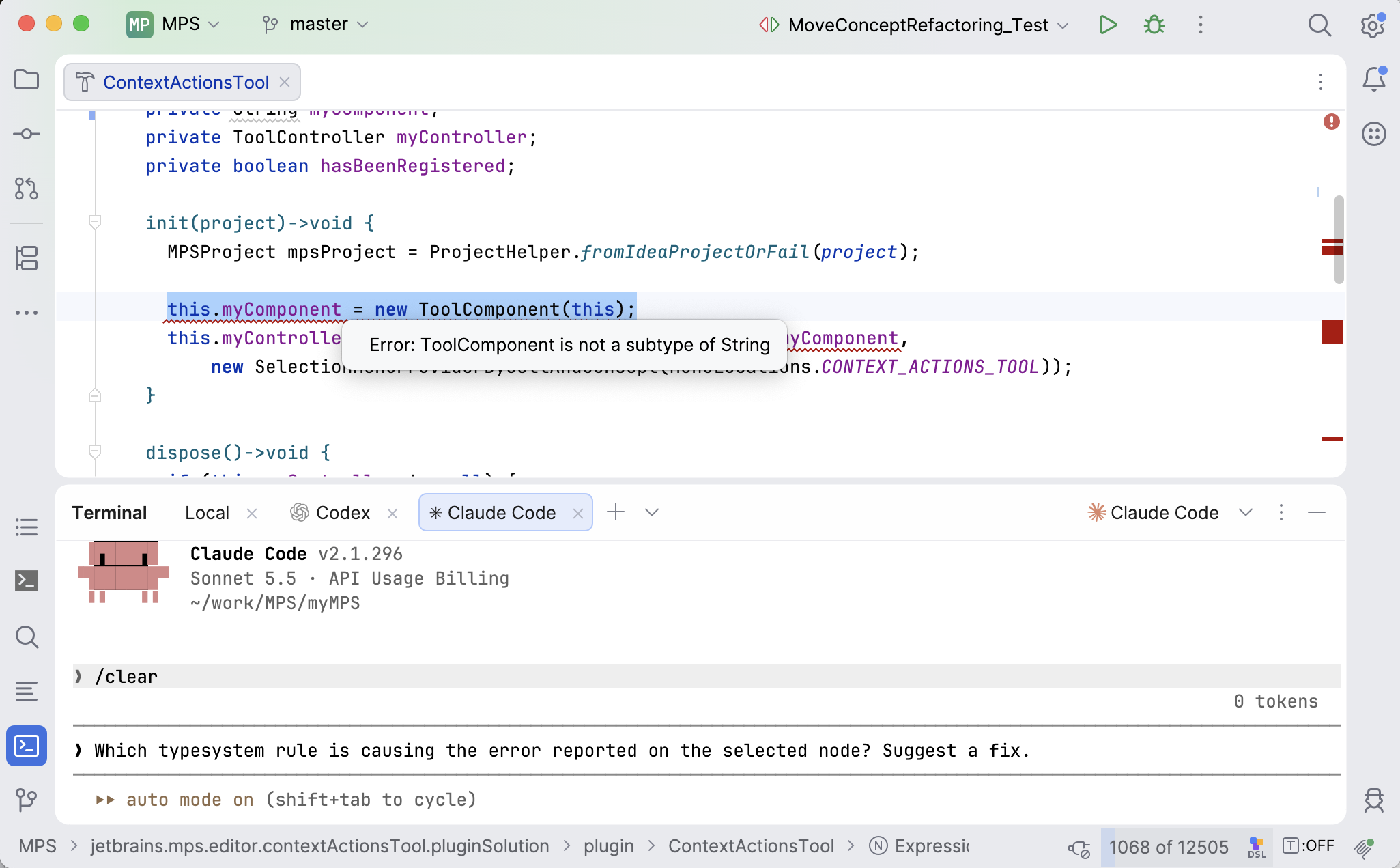Open the Notifications bell

pos(1374,79)
